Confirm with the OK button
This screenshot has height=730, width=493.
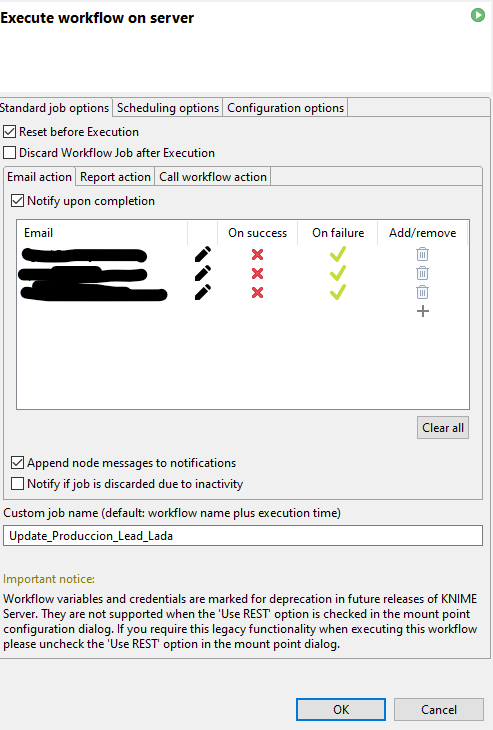tap(341, 710)
